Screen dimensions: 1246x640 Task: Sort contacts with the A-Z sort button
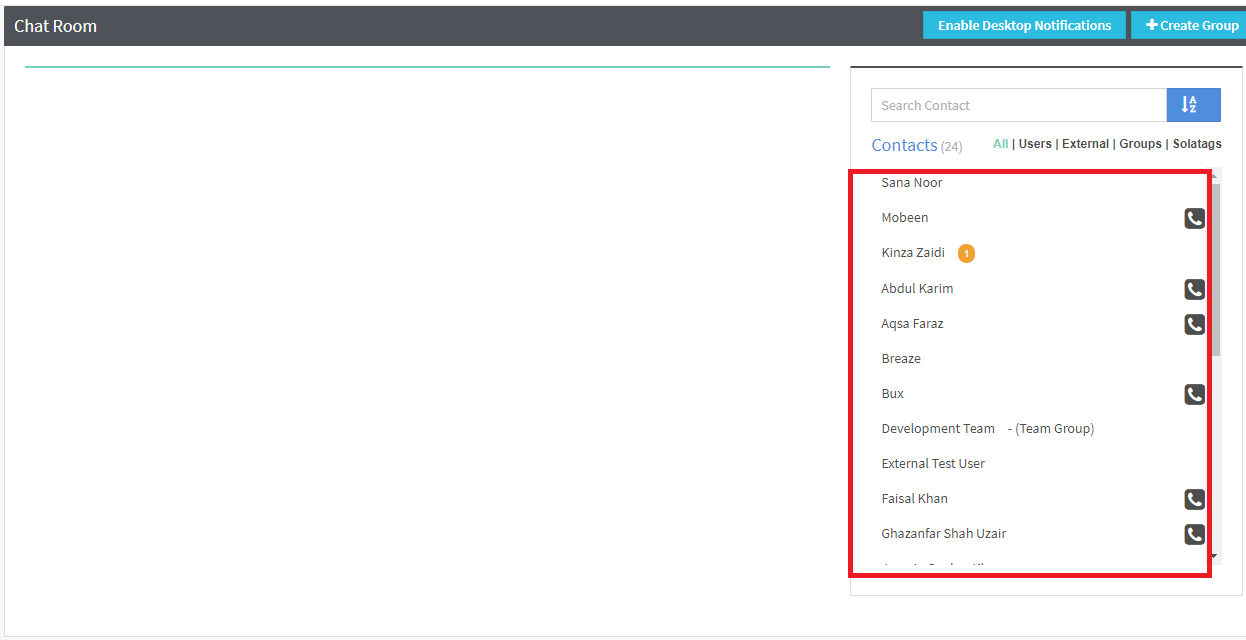pyautogui.click(x=1193, y=105)
